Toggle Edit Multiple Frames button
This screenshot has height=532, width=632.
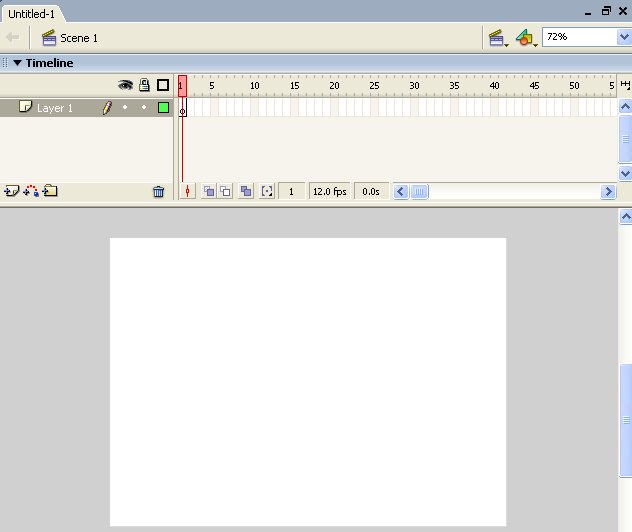click(246, 191)
